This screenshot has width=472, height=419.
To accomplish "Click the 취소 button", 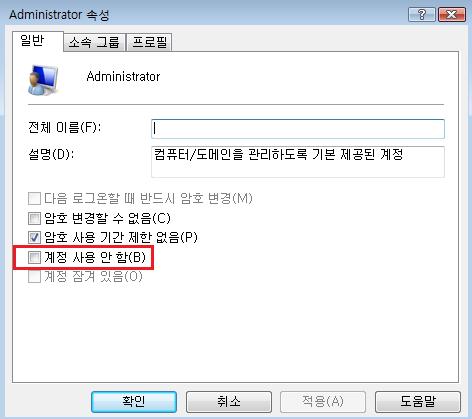I will (x=229, y=402).
